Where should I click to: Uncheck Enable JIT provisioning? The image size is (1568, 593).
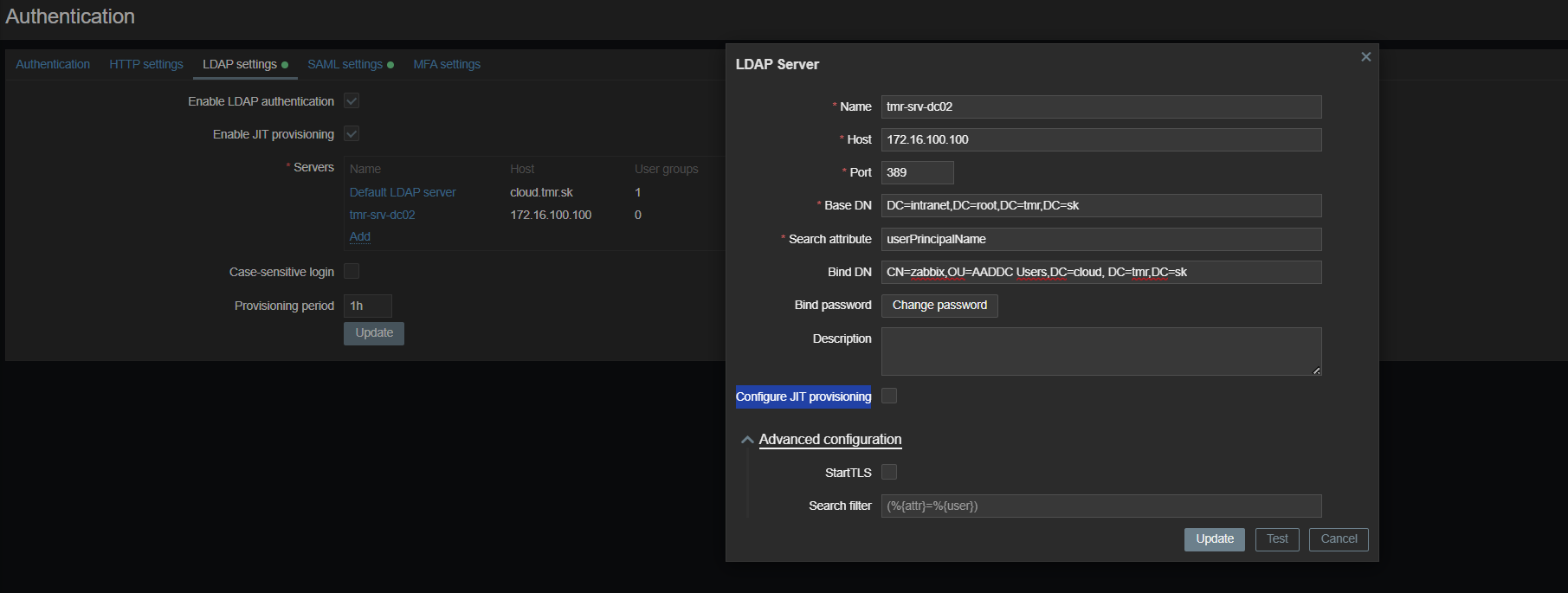point(352,134)
